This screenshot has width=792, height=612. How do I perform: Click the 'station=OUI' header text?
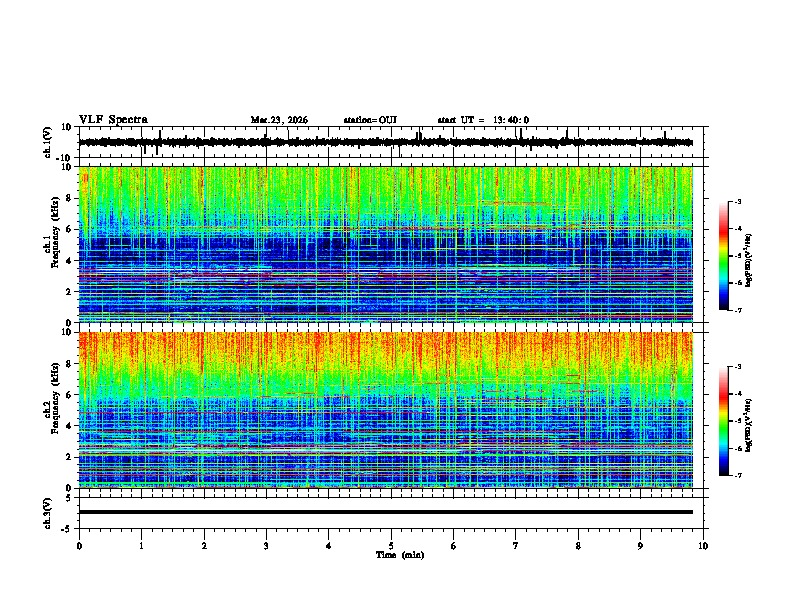coord(370,120)
